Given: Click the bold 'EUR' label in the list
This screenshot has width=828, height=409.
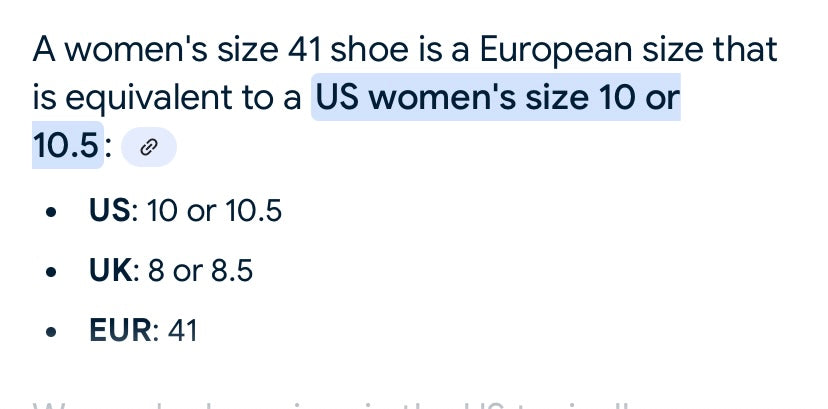Looking at the screenshot, I should [x=120, y=330].
